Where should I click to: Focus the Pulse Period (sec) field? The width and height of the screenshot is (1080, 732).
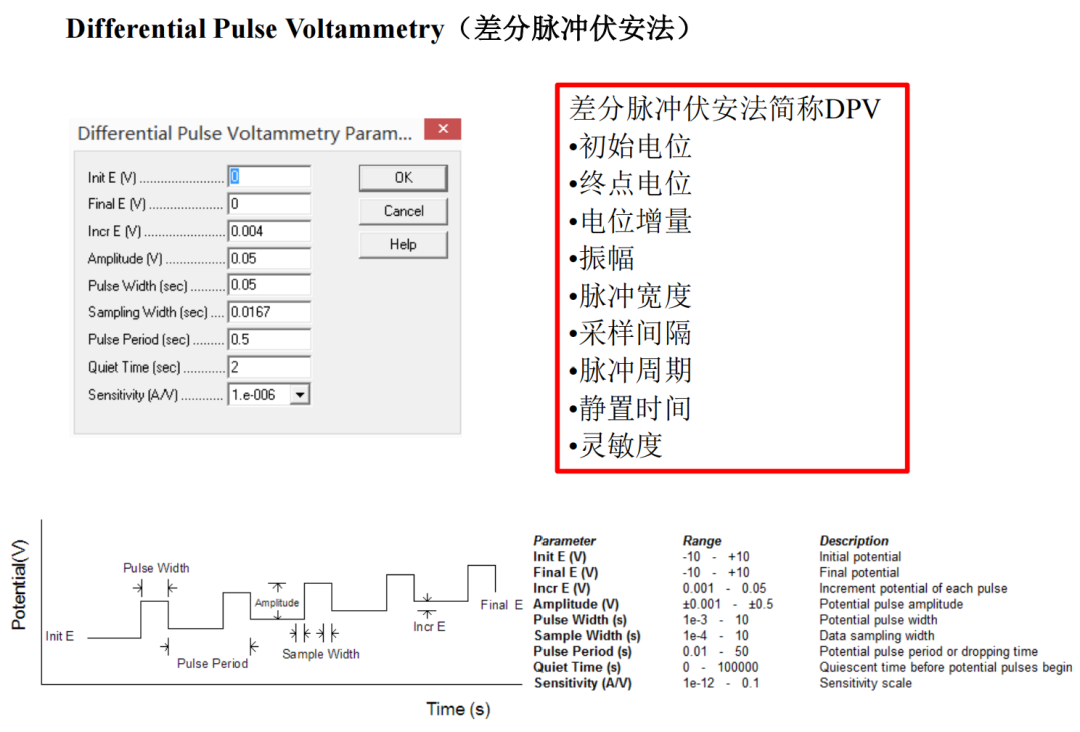click(269, 339)
